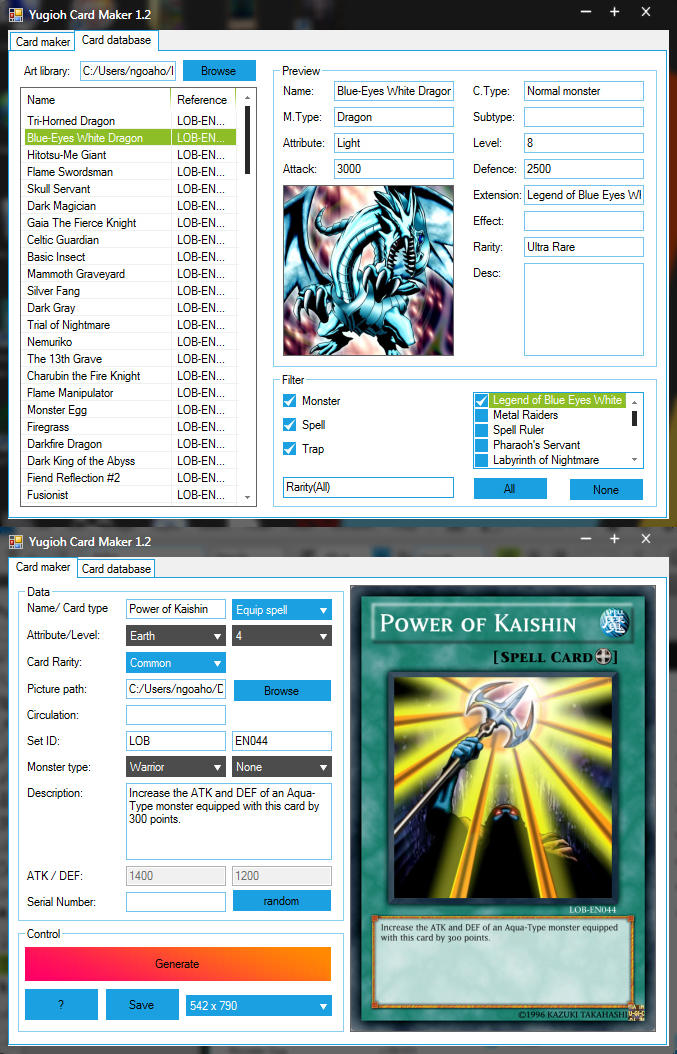This screenshot has width=677, height=1054.
Task: Check the Pharaoh's Servant set
Action: coord(481,445)
